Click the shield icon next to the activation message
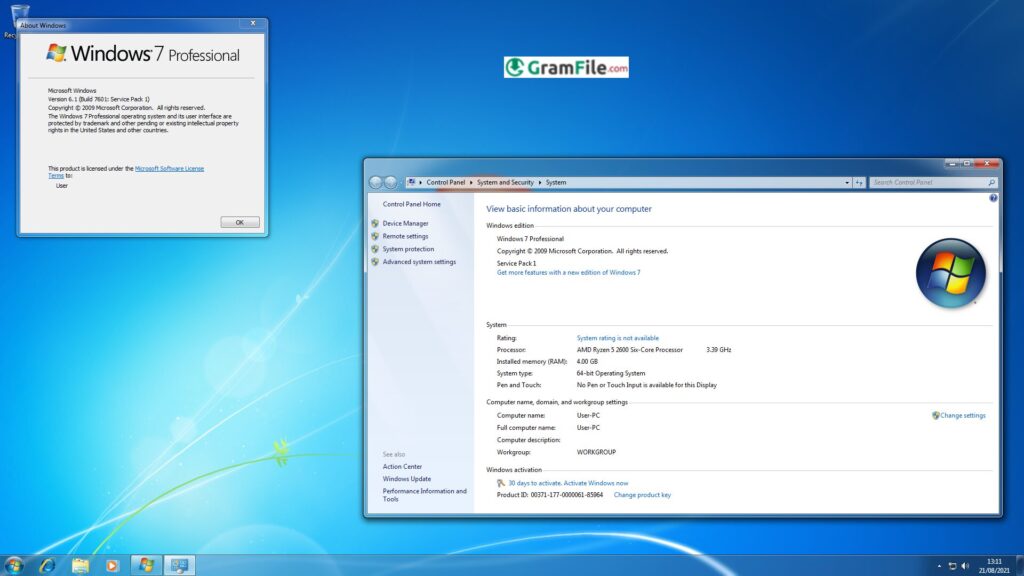This screenshot has height=576, width=1024. point(500,482)
